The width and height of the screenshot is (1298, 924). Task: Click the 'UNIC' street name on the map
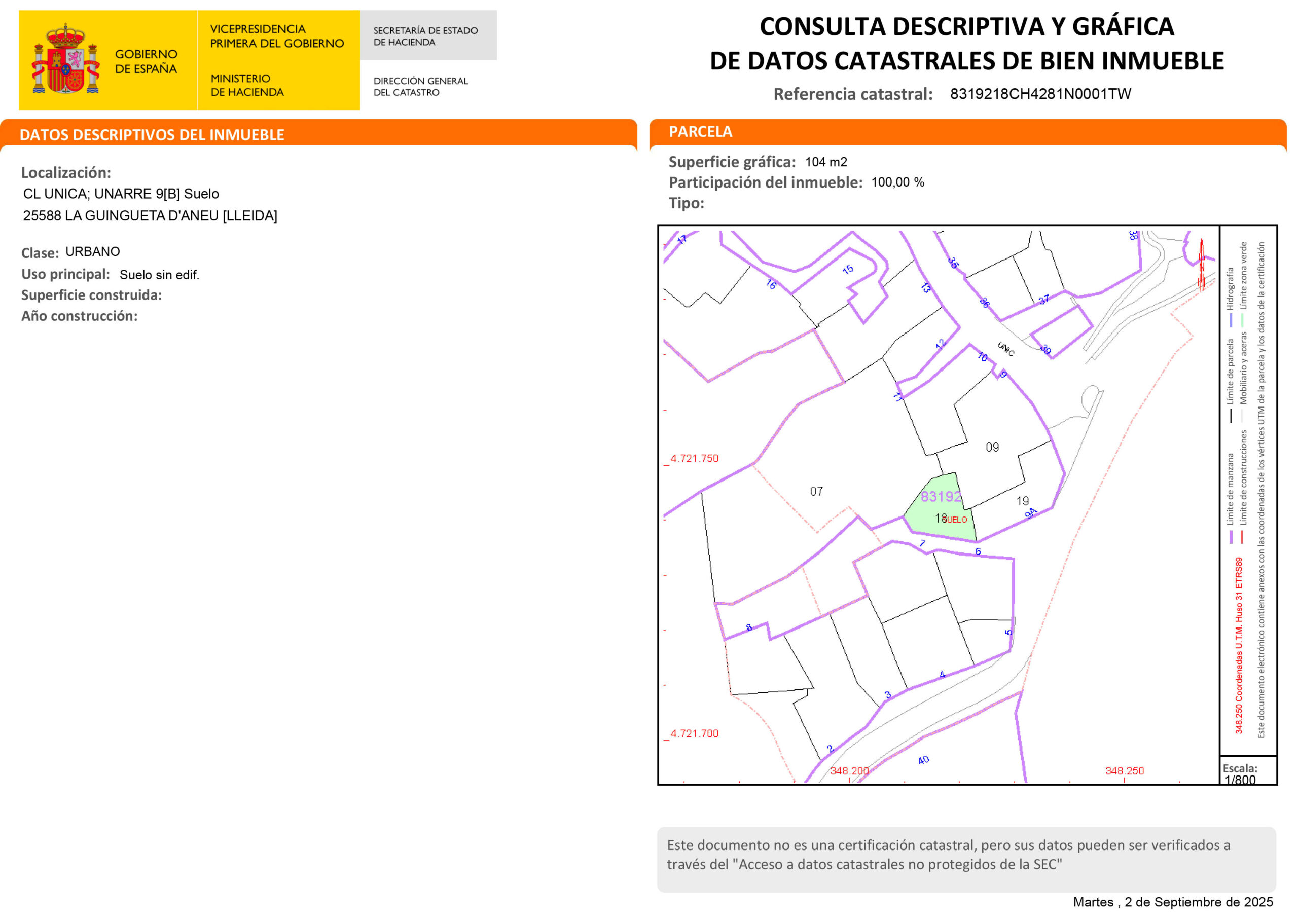click(1005, 348)
